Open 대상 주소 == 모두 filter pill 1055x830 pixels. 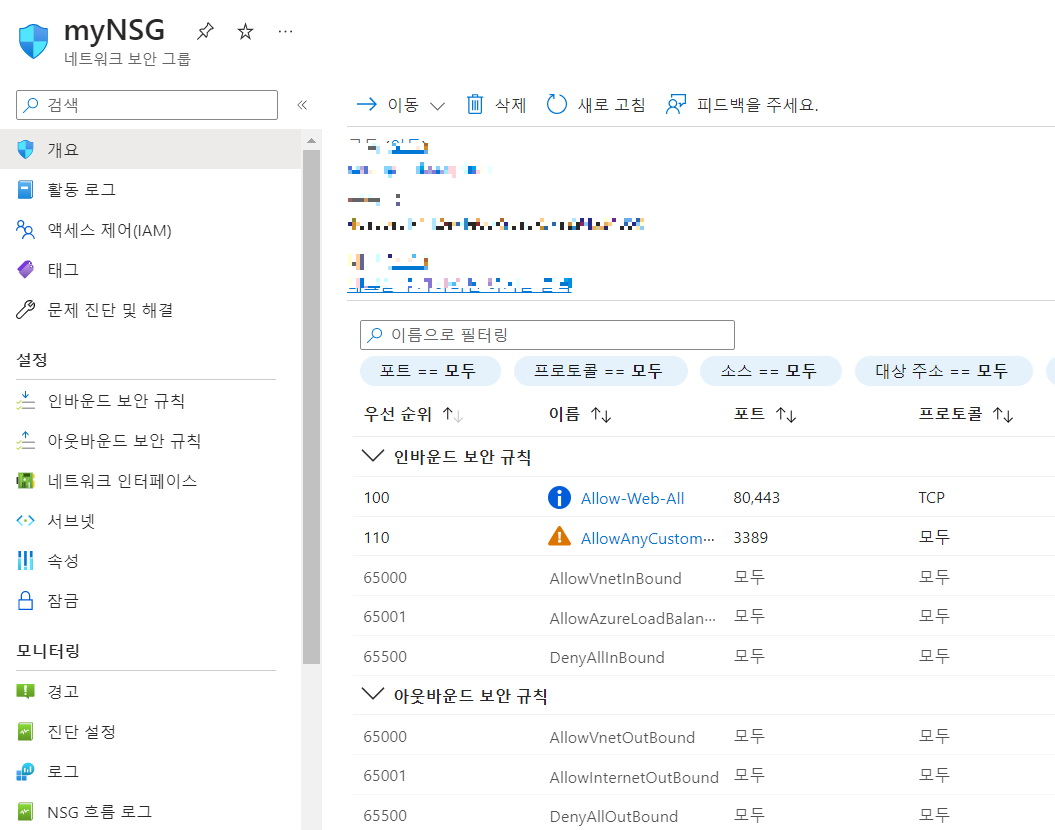pyautogui.click(x=943, y=371)
